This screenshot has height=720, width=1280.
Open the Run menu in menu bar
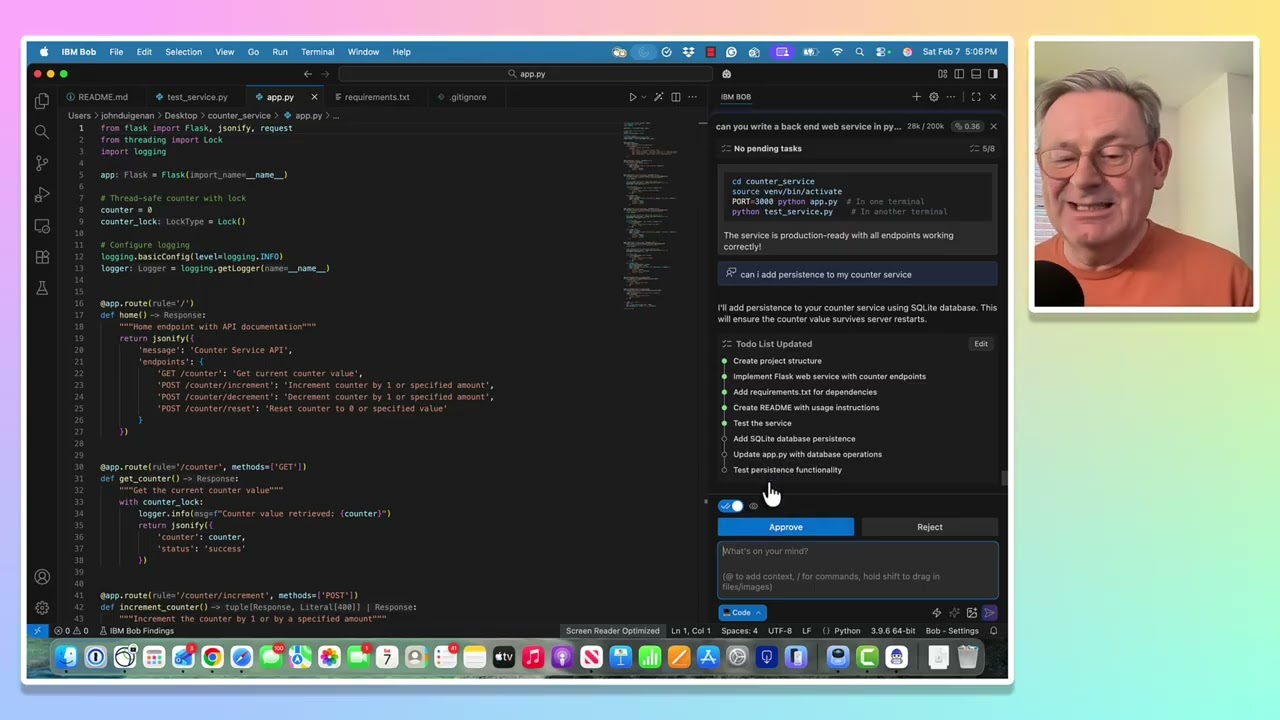click(280, 52)
